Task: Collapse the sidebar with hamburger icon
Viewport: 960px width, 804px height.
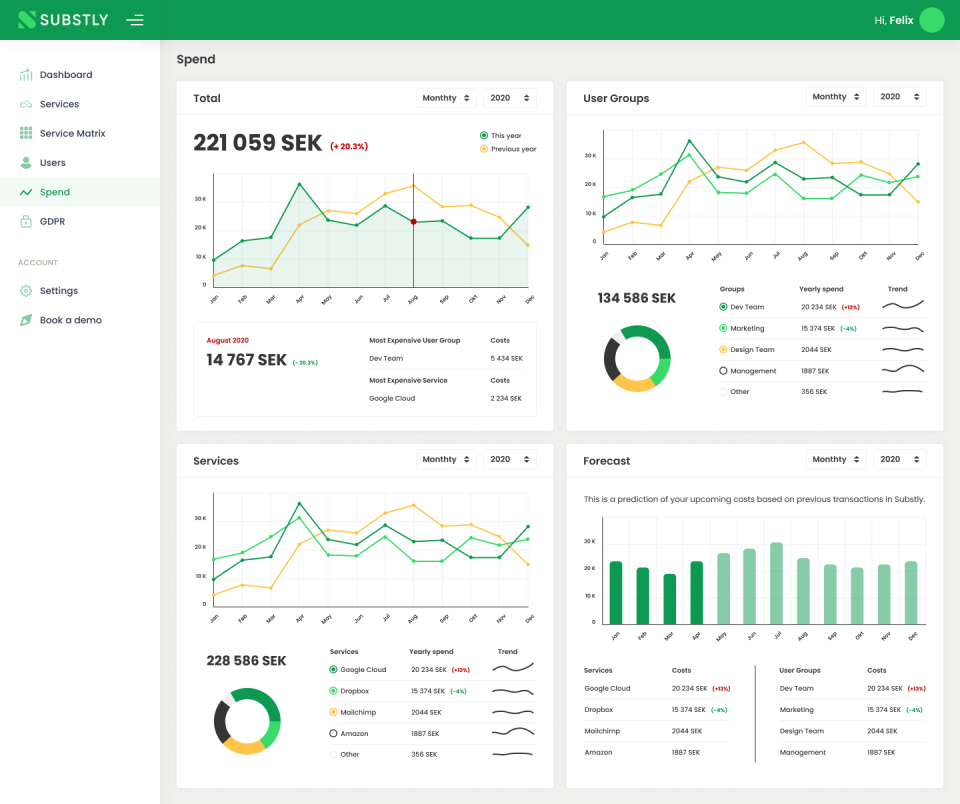Action: (x=135, y=20)
